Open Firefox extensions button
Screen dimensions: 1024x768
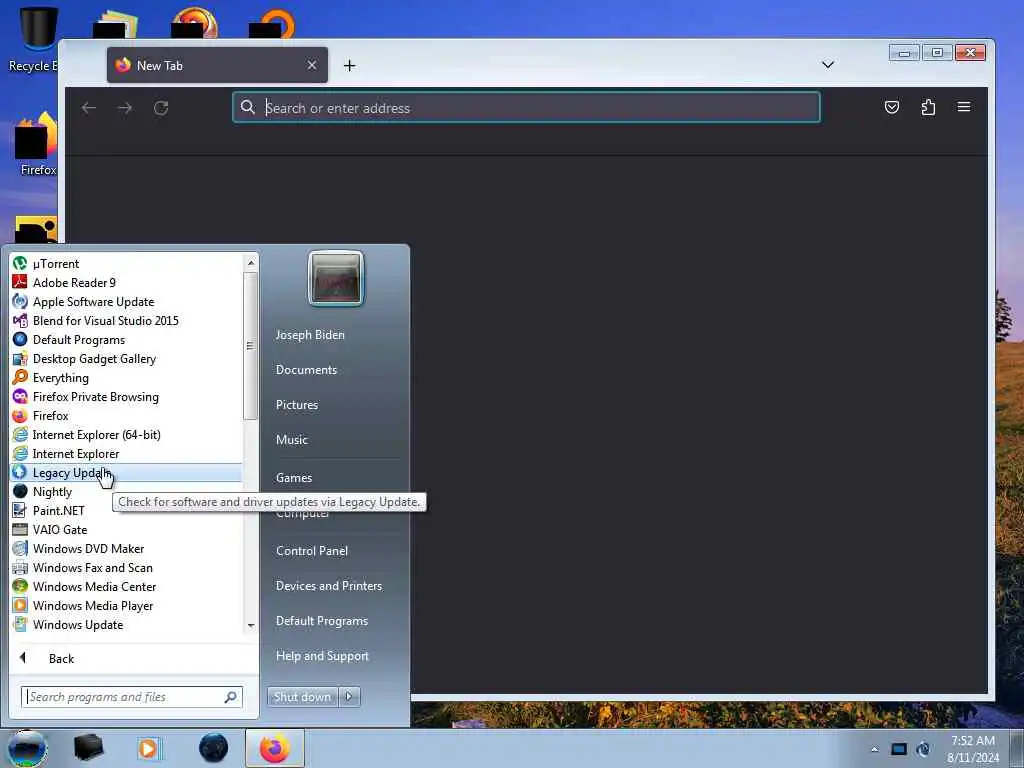pos(928,107)
